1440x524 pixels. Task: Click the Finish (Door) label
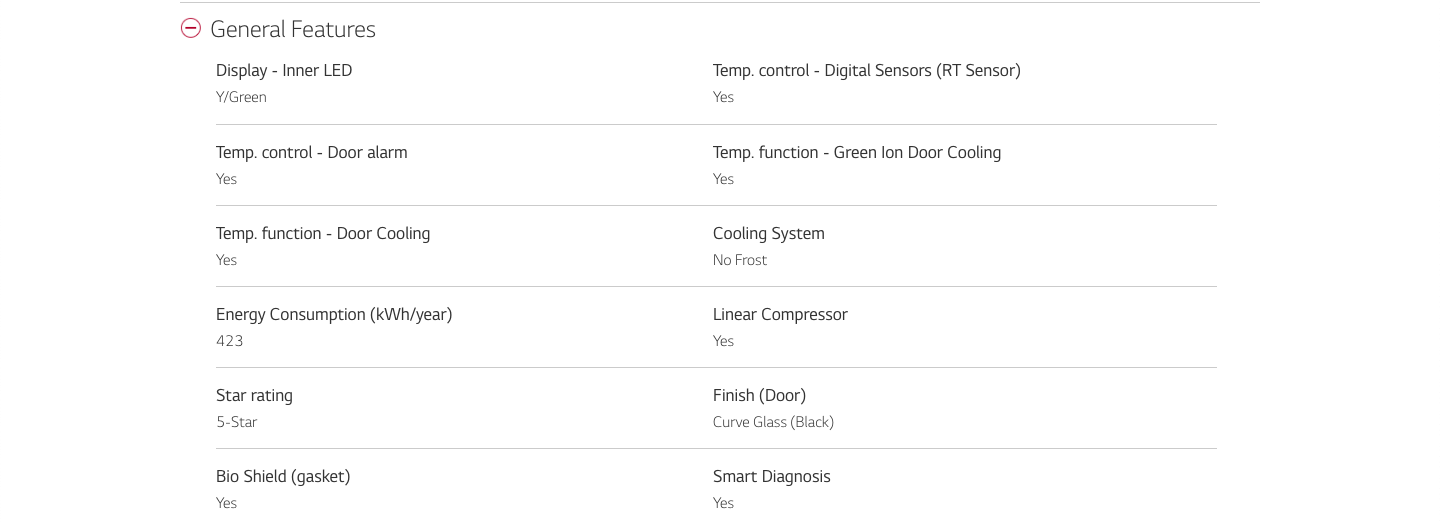pyautogui.click(x=759, y=396)
